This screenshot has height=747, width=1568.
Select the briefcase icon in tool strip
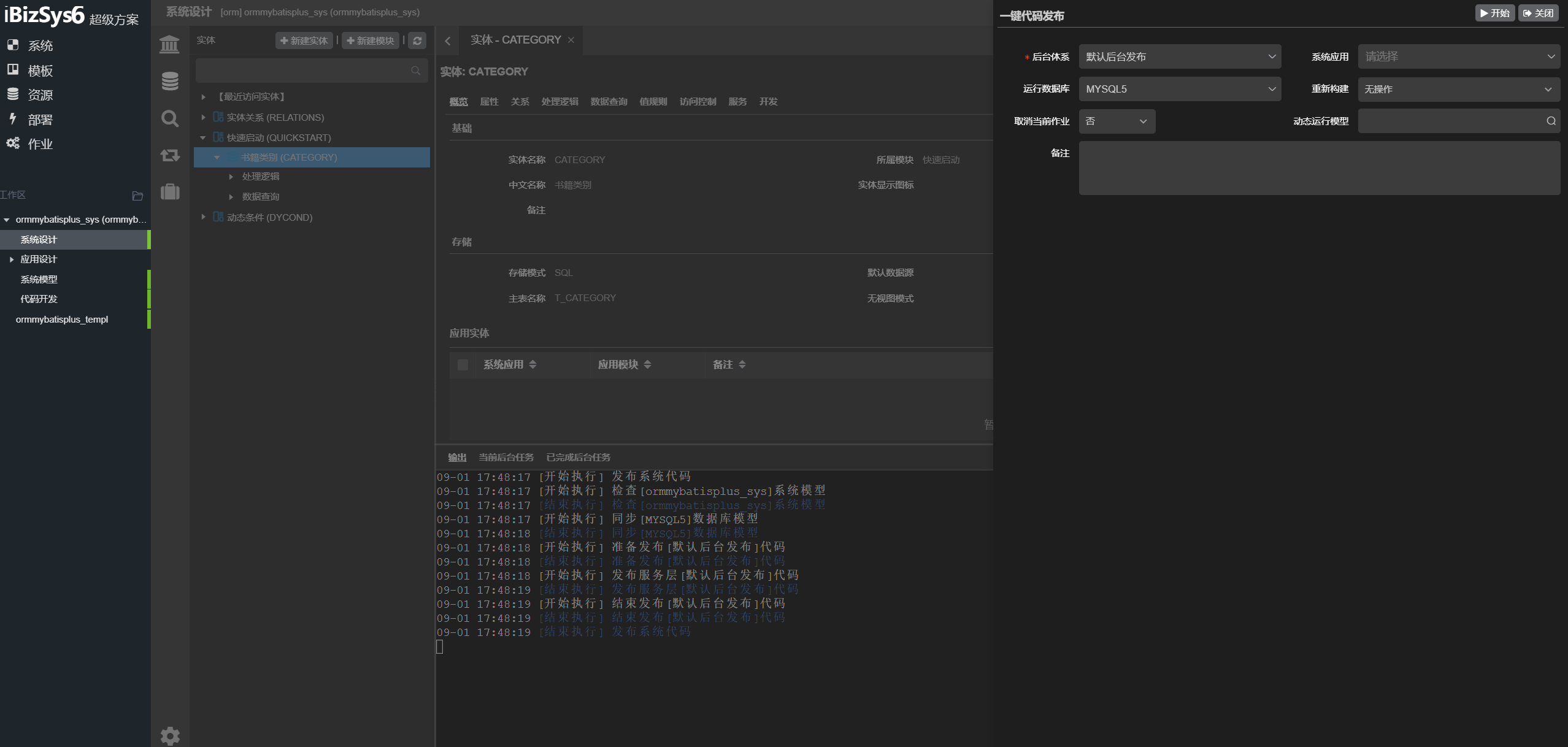(x=170, y=192)
